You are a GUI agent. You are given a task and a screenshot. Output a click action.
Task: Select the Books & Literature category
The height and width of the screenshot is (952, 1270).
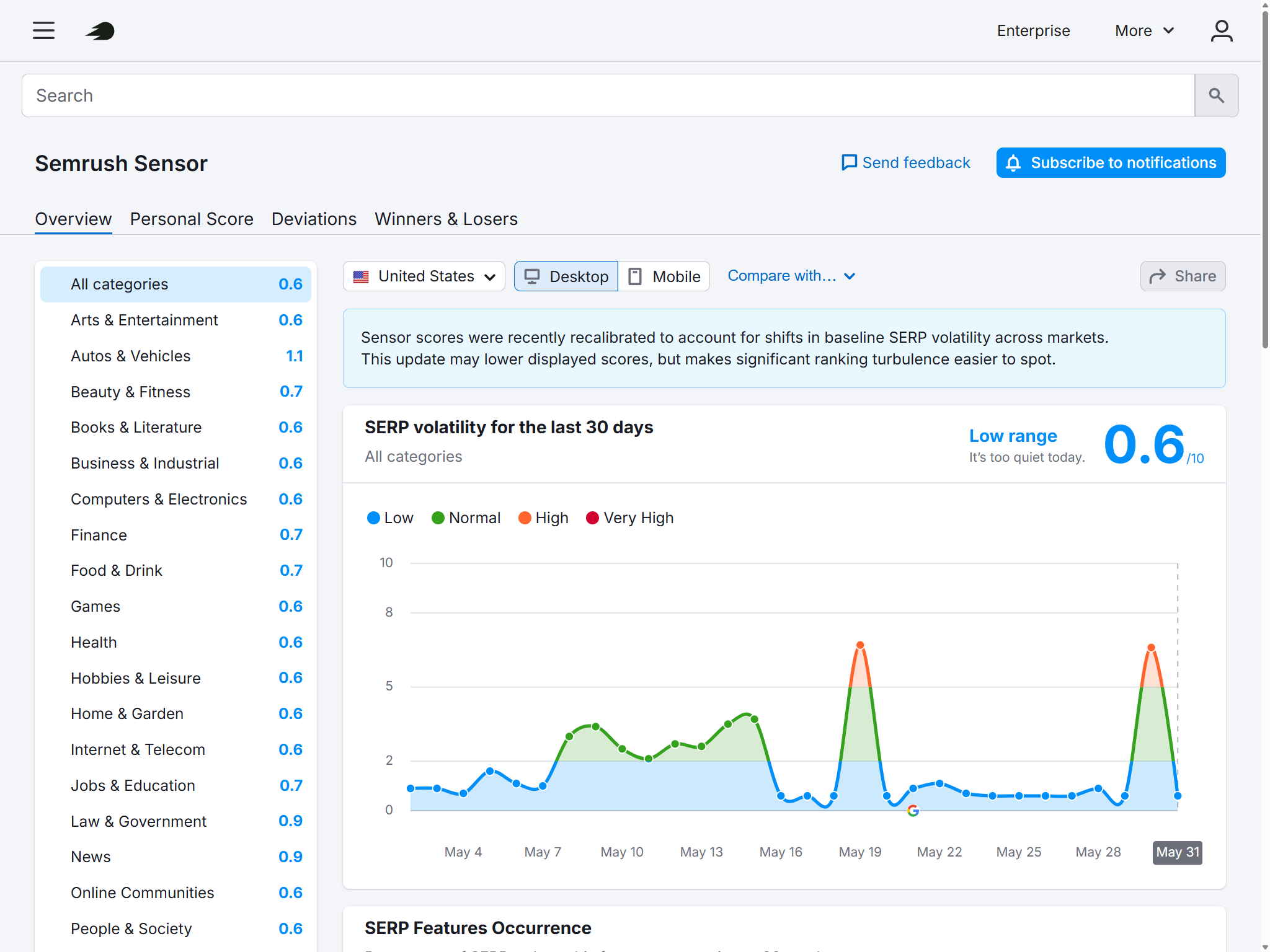coord(175,427)
